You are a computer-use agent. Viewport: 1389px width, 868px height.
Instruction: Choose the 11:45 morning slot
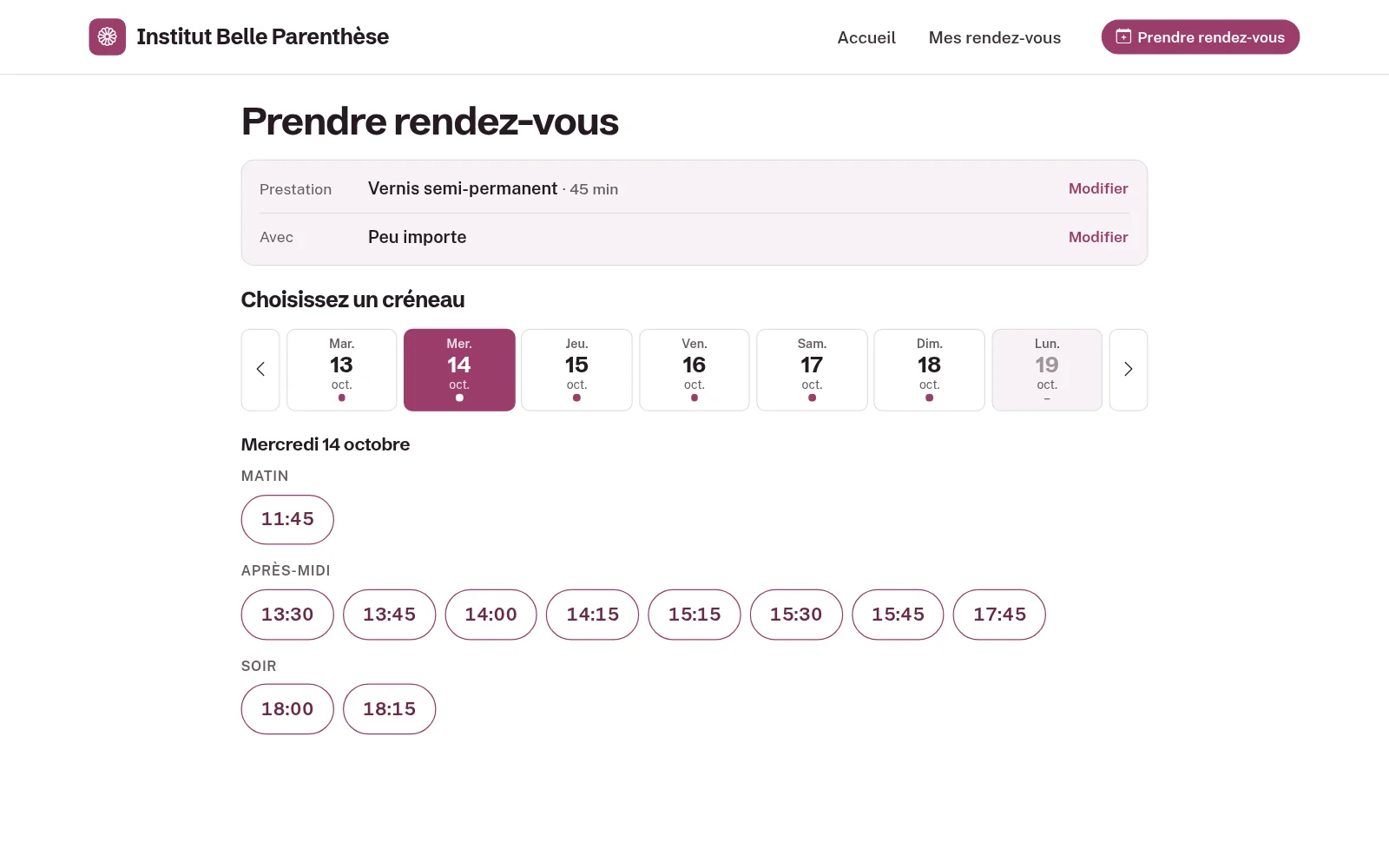click(x=287, y=520)
